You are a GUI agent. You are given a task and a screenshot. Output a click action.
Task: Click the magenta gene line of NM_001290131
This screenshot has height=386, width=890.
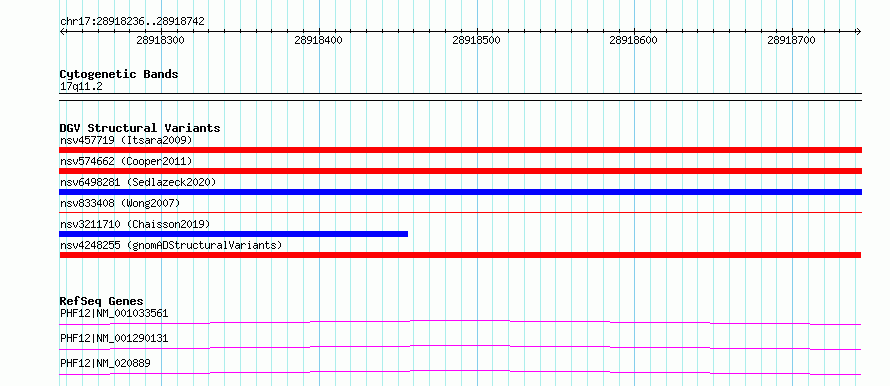[x=460, y=347]
